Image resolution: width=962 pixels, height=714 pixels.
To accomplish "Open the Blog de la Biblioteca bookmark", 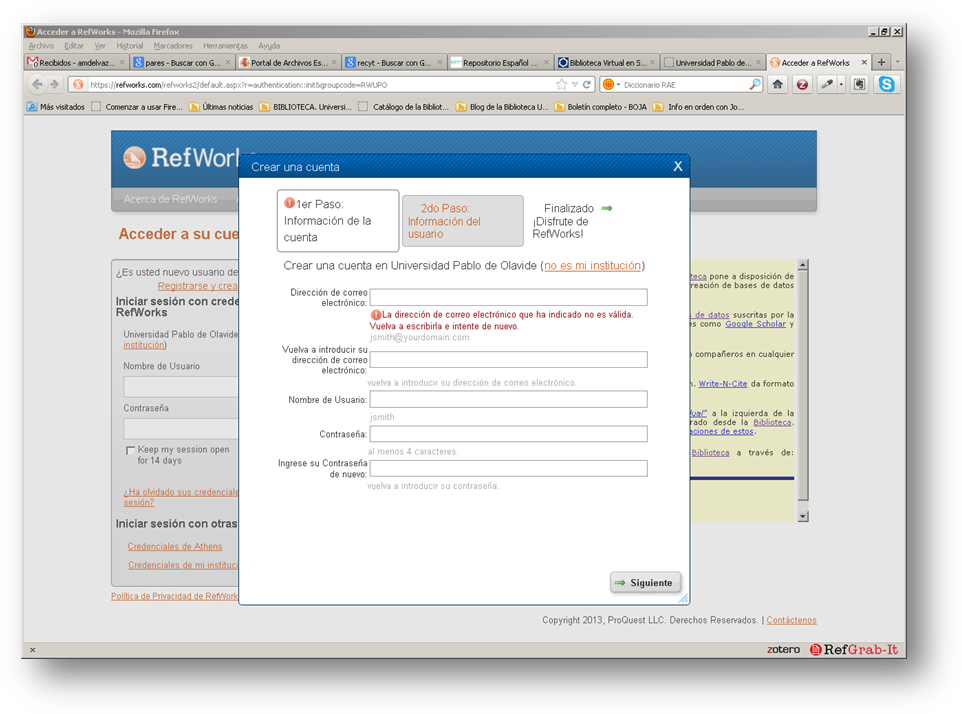I will click(x=502, y=107).
